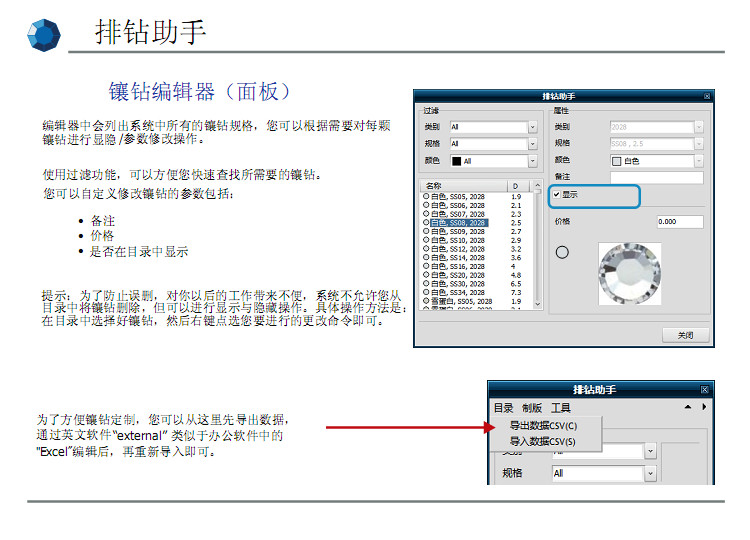Choose 导出数据CSV(C) menu entry

(x=542, y=426)
